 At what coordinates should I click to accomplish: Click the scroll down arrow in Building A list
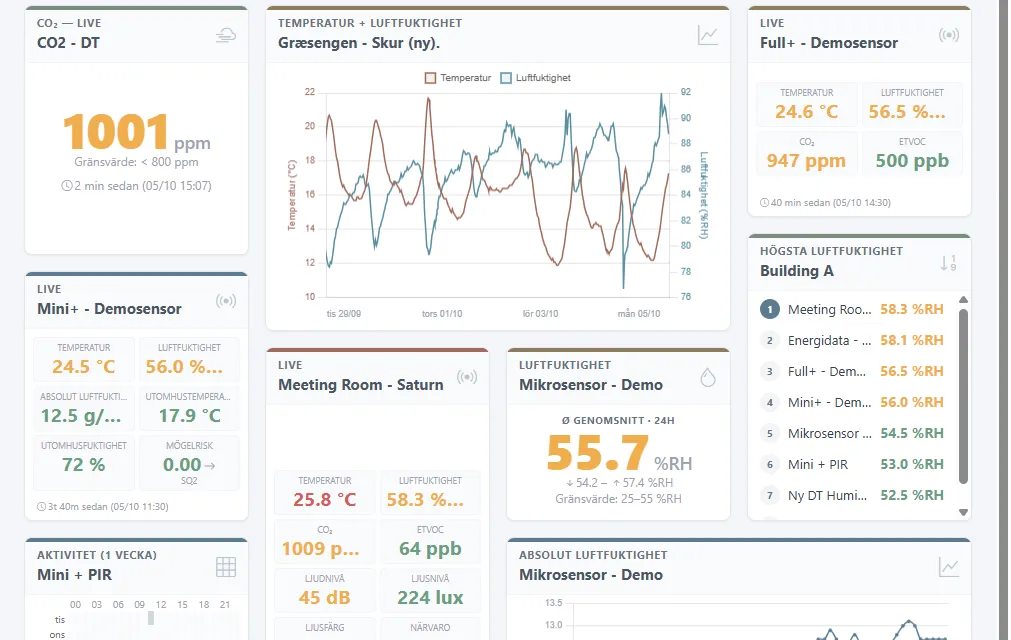click(x=963, y=512)
